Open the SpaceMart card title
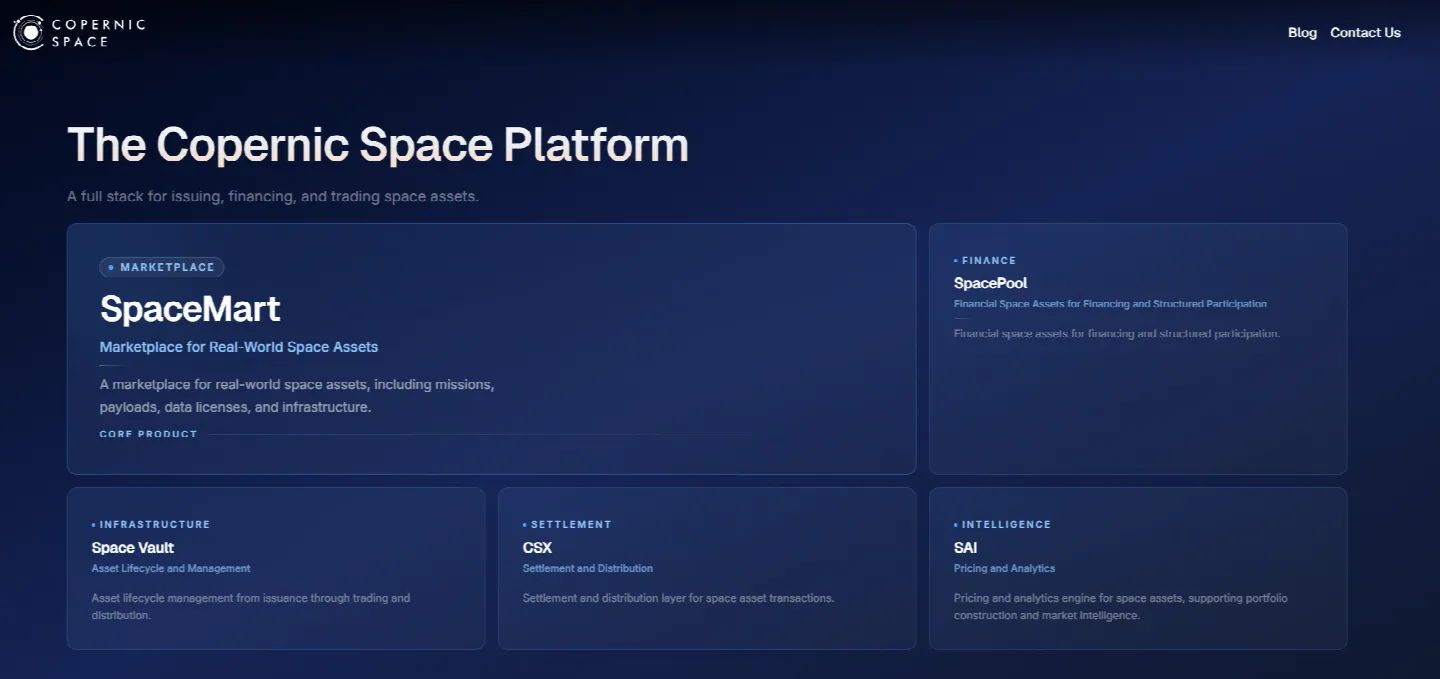This screenshot has width=1440, height=679. [190, 309]
